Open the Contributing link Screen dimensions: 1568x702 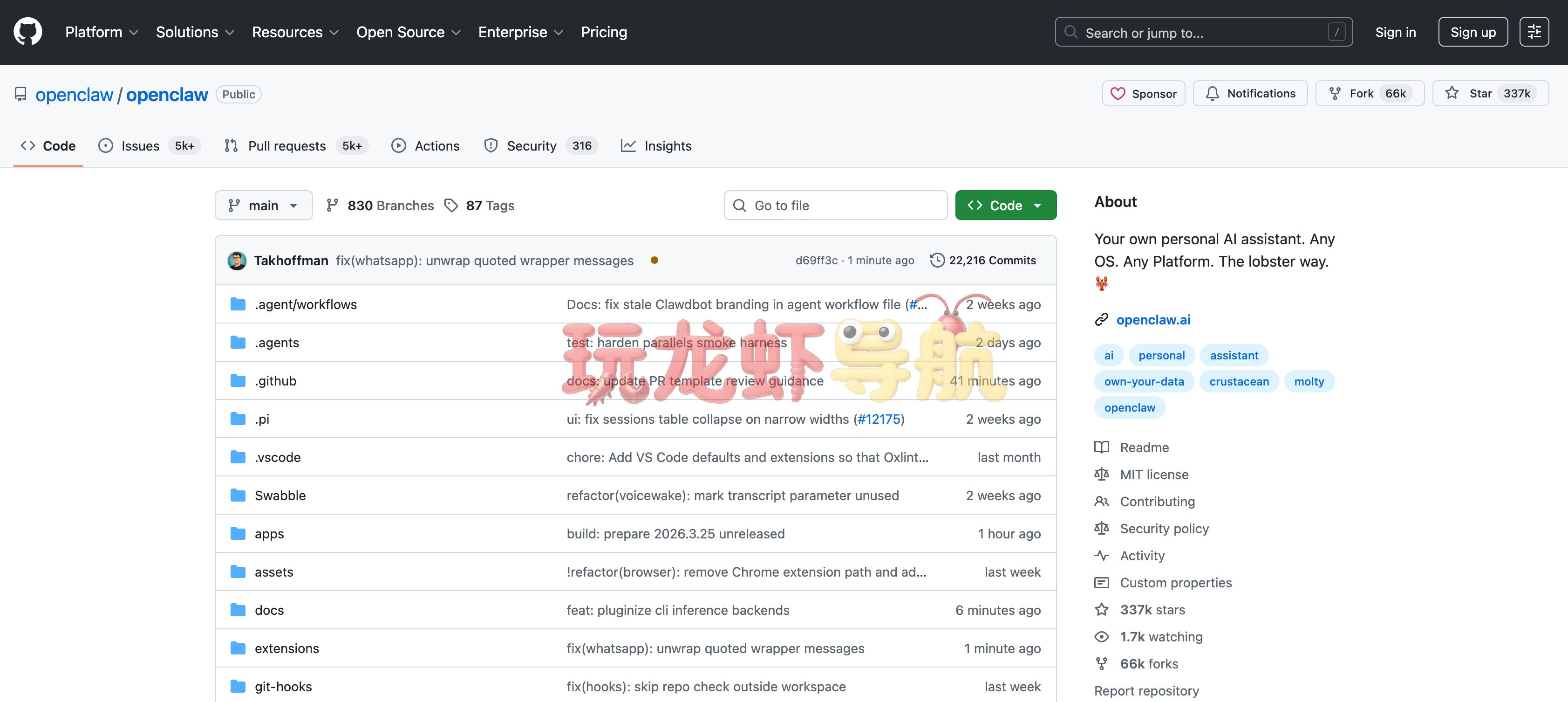(x=1145, y=502)
